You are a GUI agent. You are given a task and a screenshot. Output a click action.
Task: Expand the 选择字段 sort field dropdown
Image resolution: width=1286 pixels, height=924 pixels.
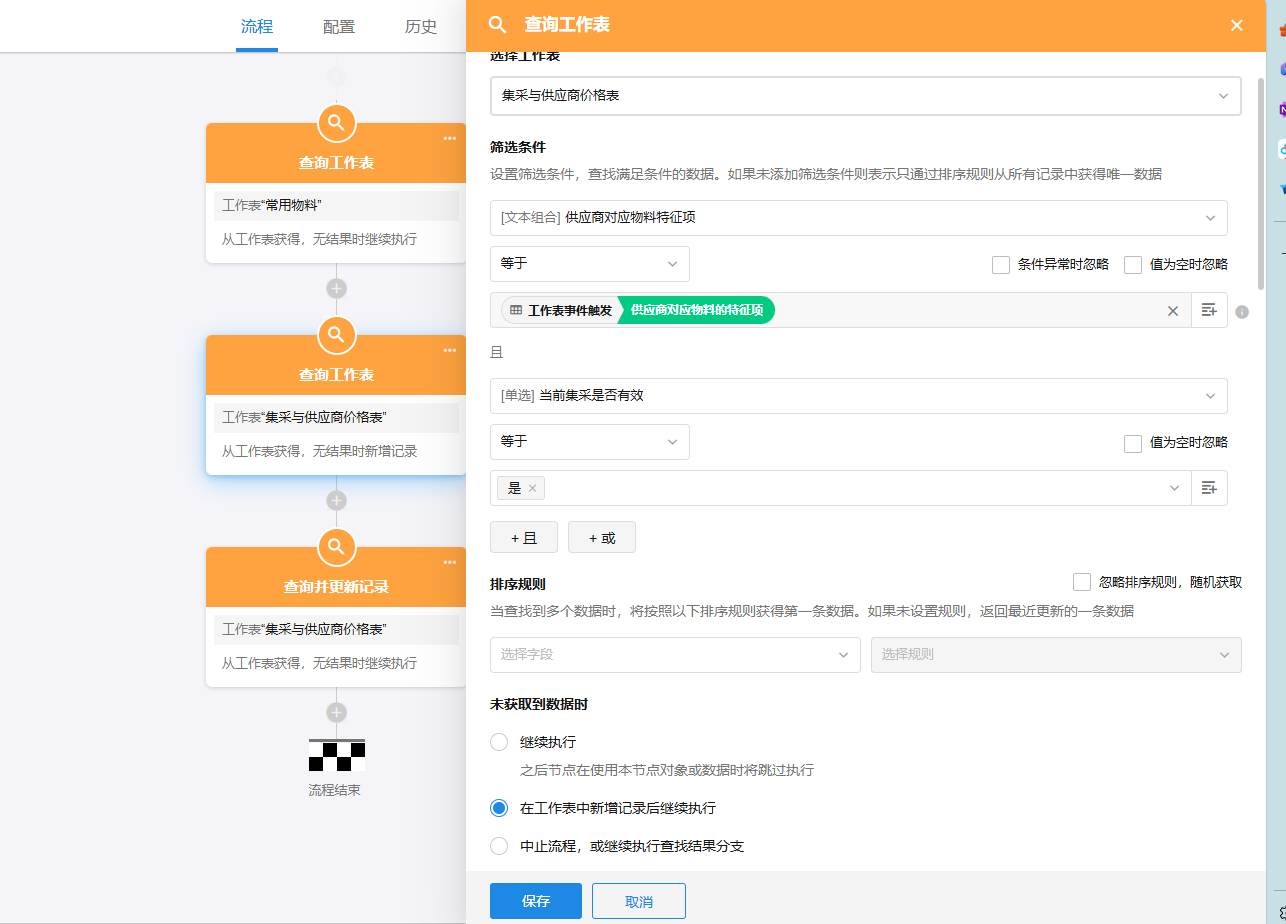675,655
